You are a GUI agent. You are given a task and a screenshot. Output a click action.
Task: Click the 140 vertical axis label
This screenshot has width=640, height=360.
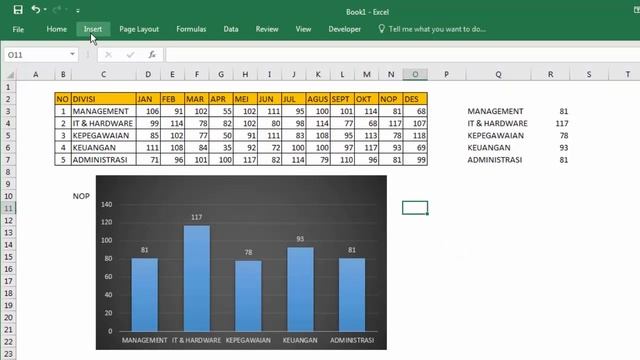[x=107, y=204]
